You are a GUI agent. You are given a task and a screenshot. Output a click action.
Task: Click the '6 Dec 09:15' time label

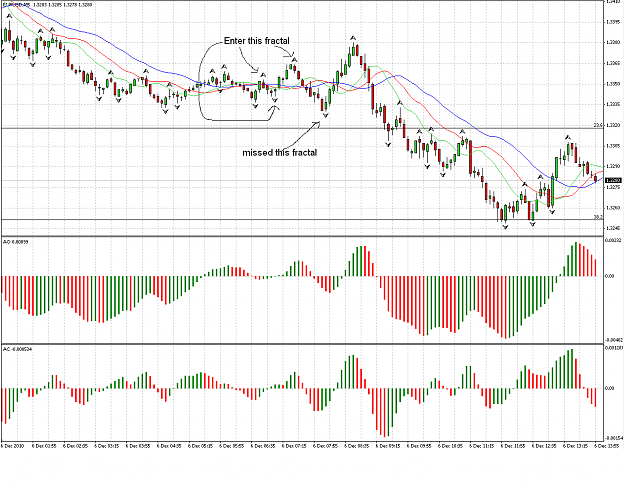click(x=388, y=446)
